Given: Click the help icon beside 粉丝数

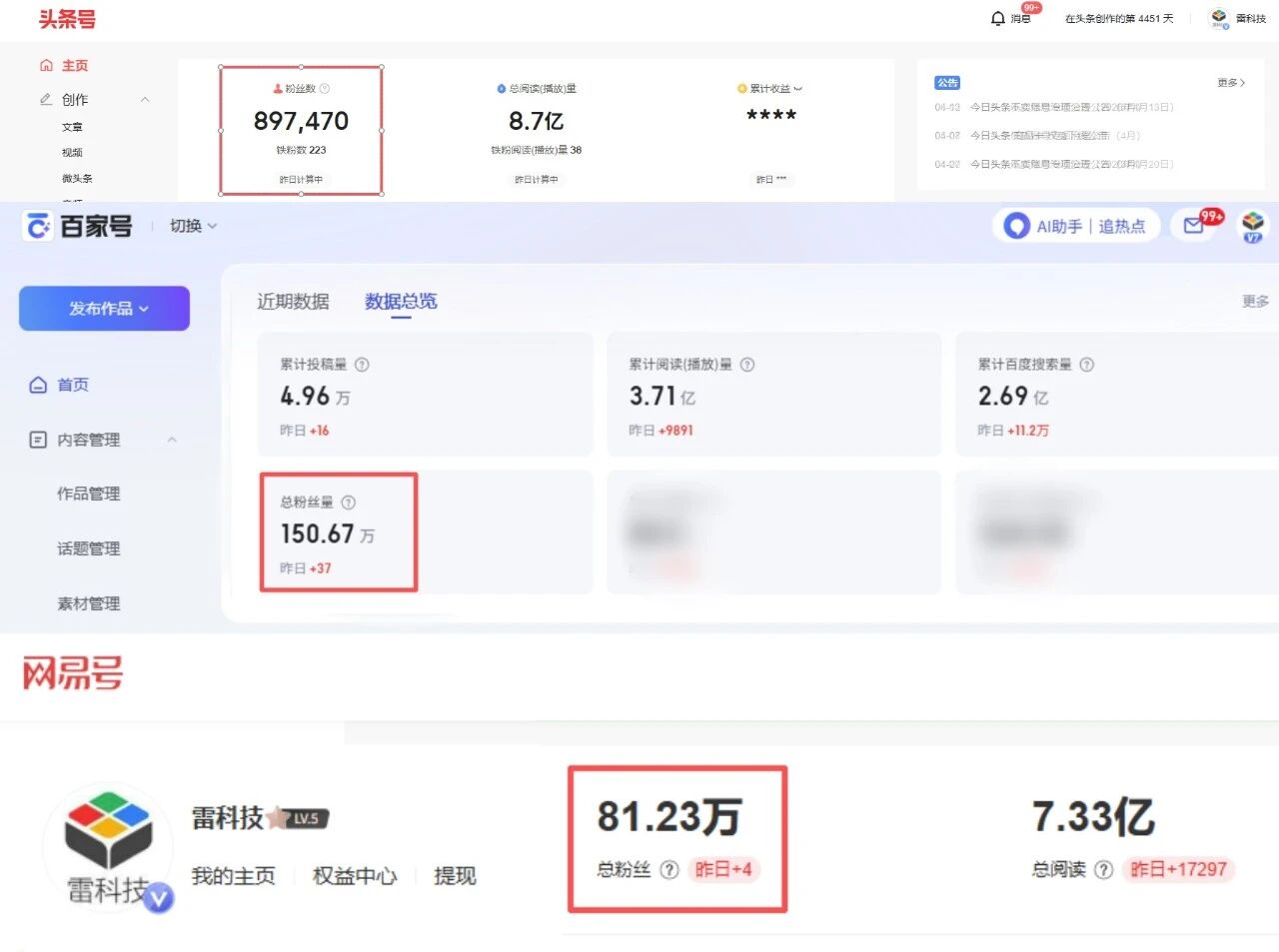Looking at the screenshot, I should [x=325, y=89].
